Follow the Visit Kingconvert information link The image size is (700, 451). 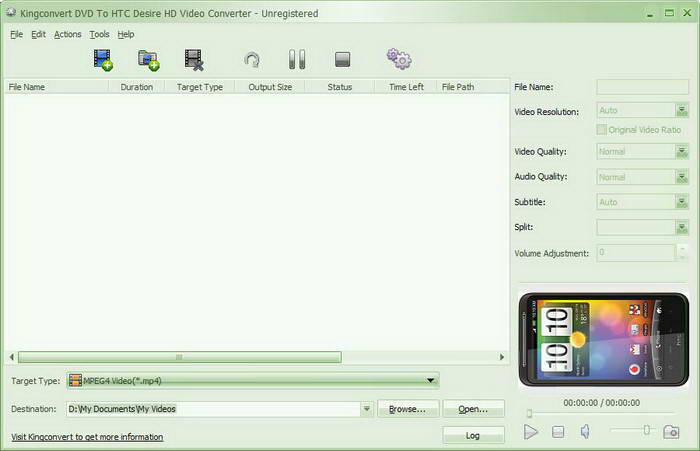[x=87, y=437]
